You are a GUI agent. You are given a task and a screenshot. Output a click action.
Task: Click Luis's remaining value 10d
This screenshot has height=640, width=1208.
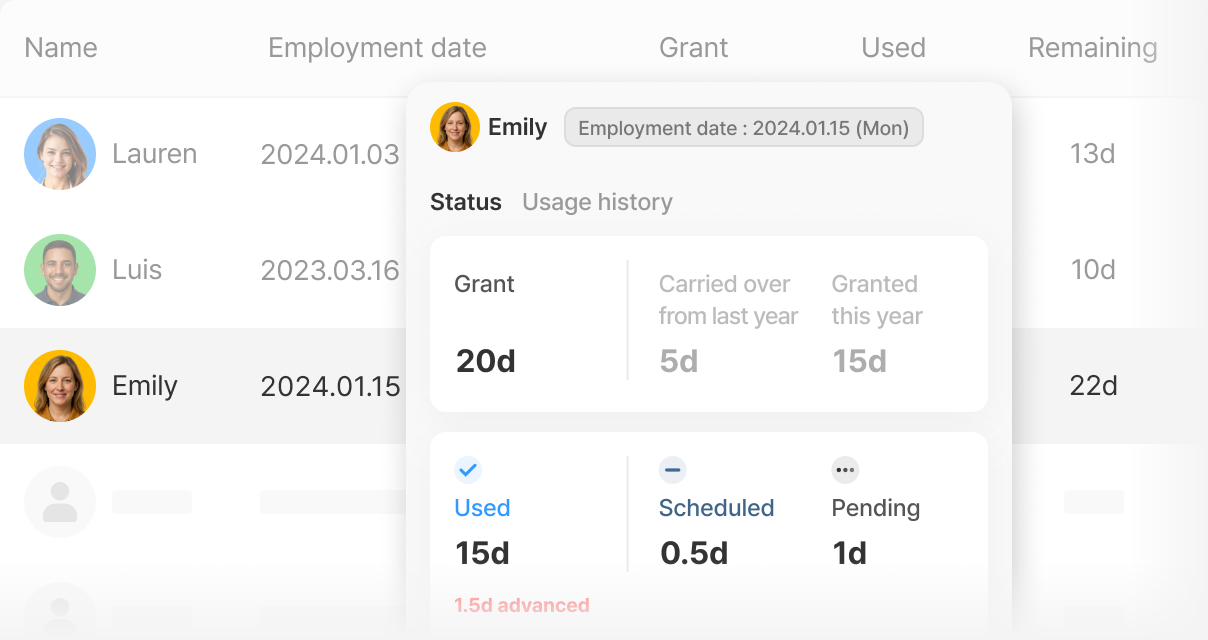click(1093, 270)
